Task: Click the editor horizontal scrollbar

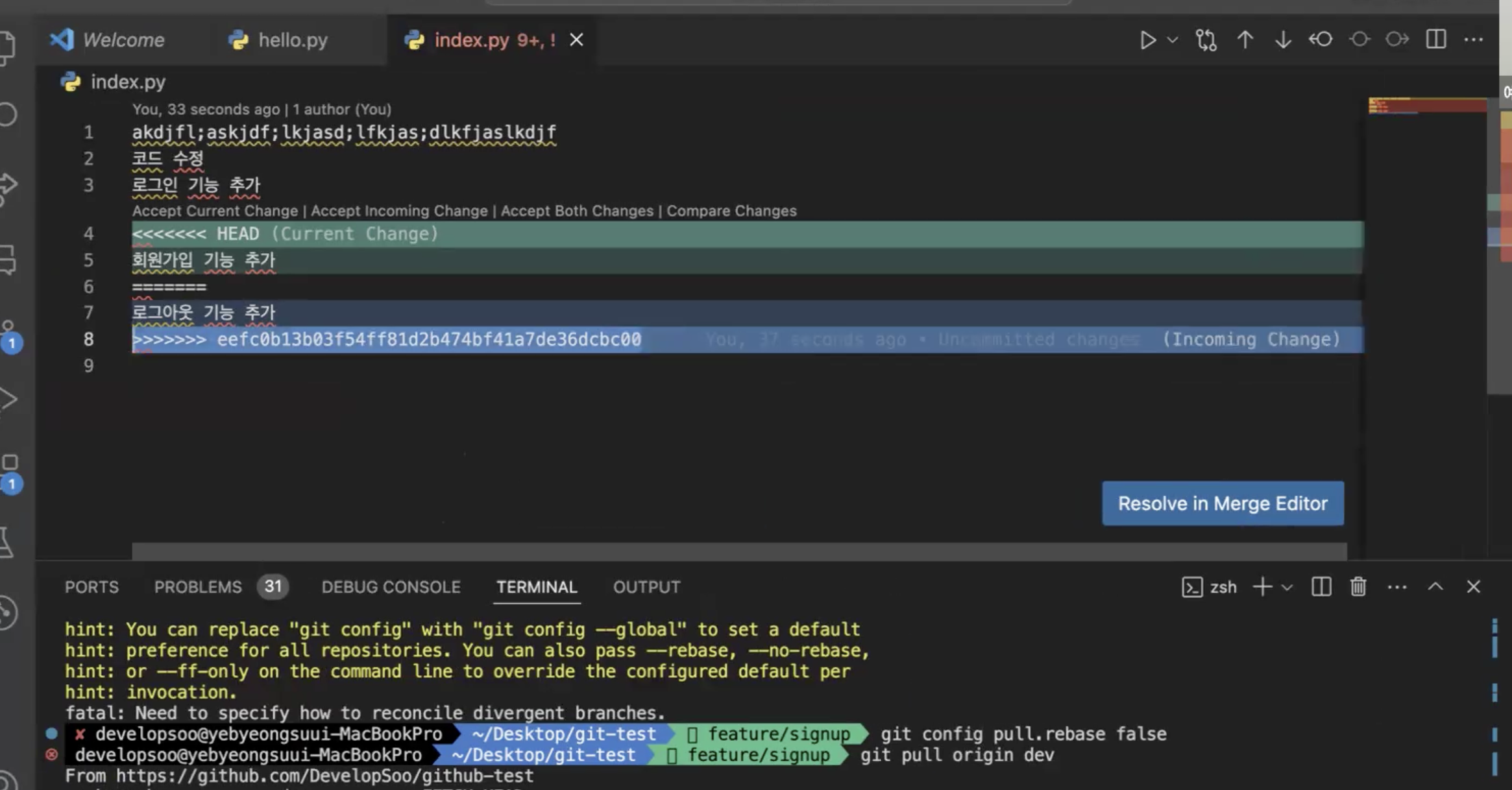Action: tap(738, 551)
